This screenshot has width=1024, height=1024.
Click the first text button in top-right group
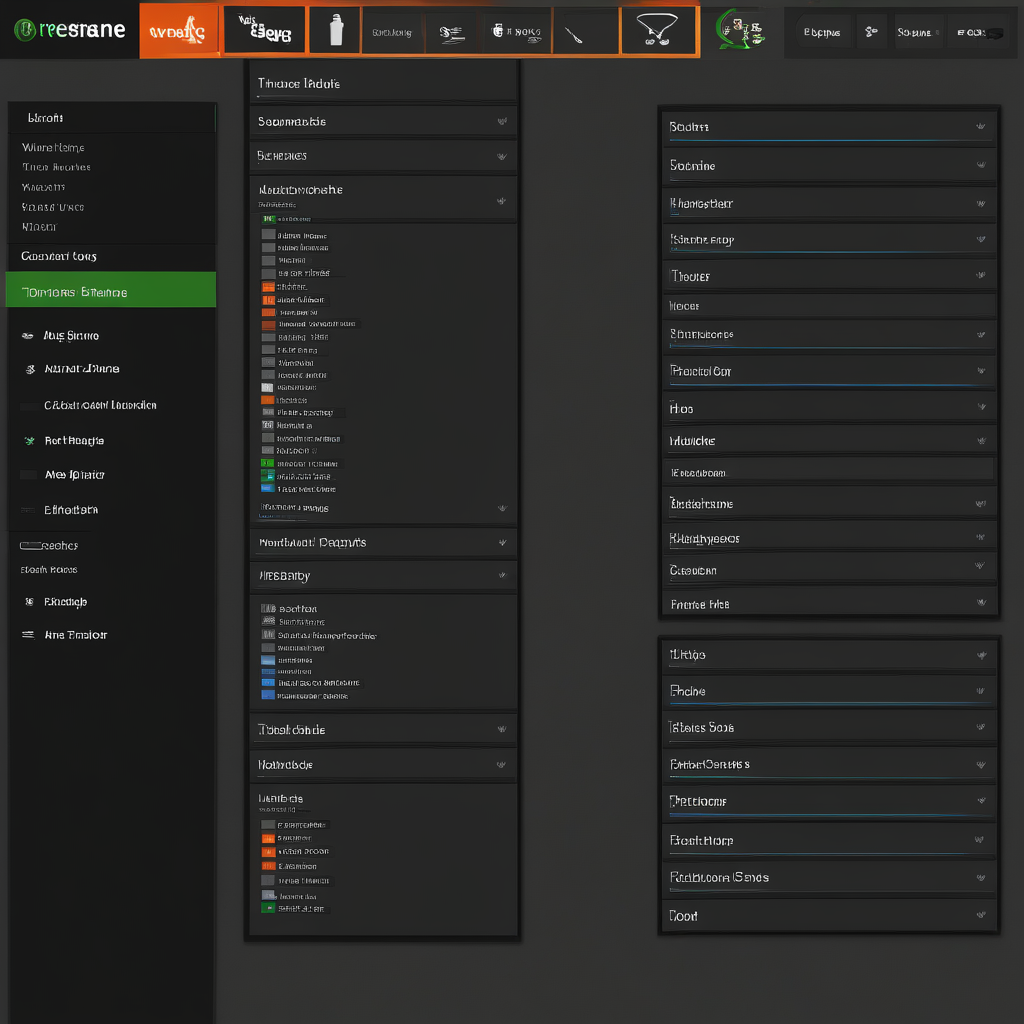823,32
